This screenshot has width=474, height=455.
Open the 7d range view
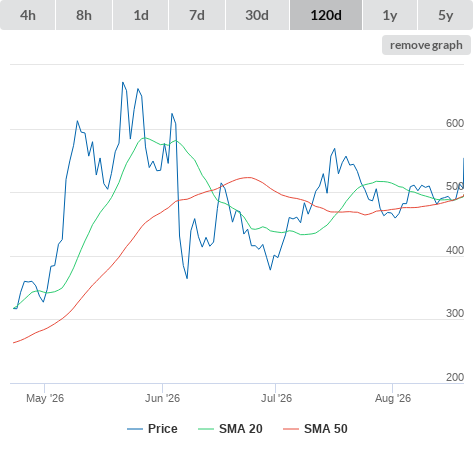point(197,15)
